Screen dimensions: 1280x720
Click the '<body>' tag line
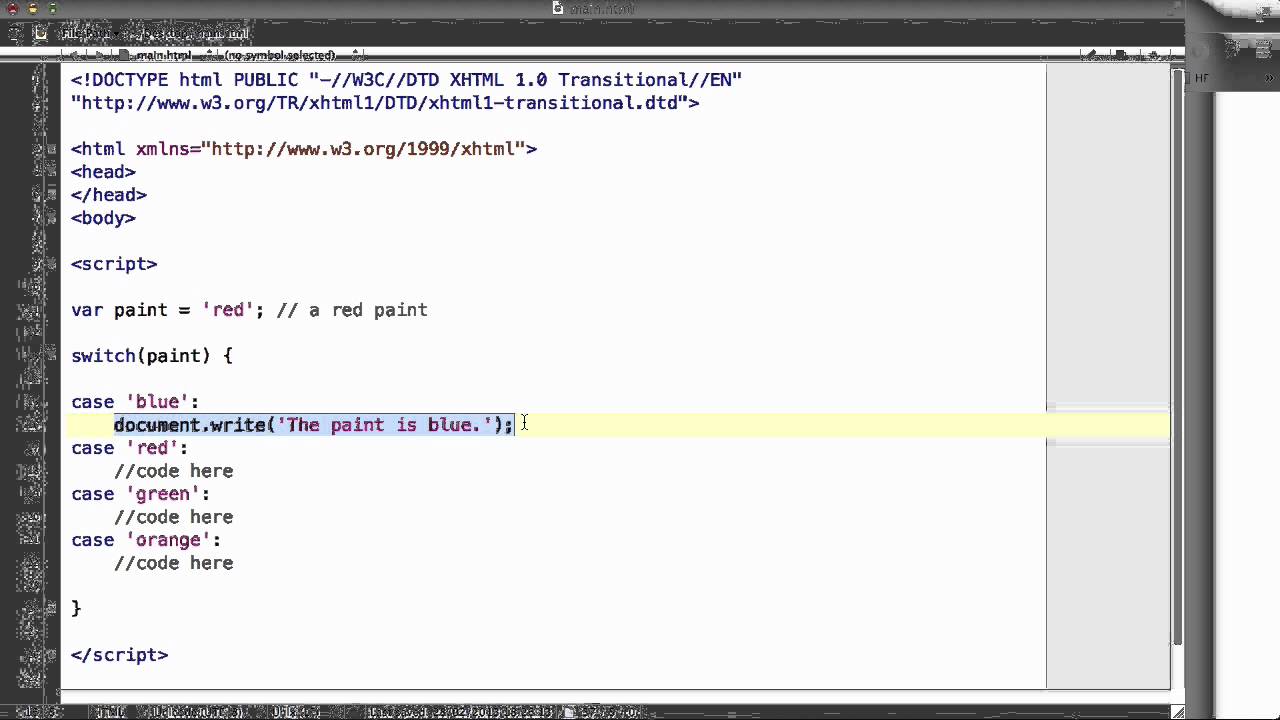click(x=103, y=218)
